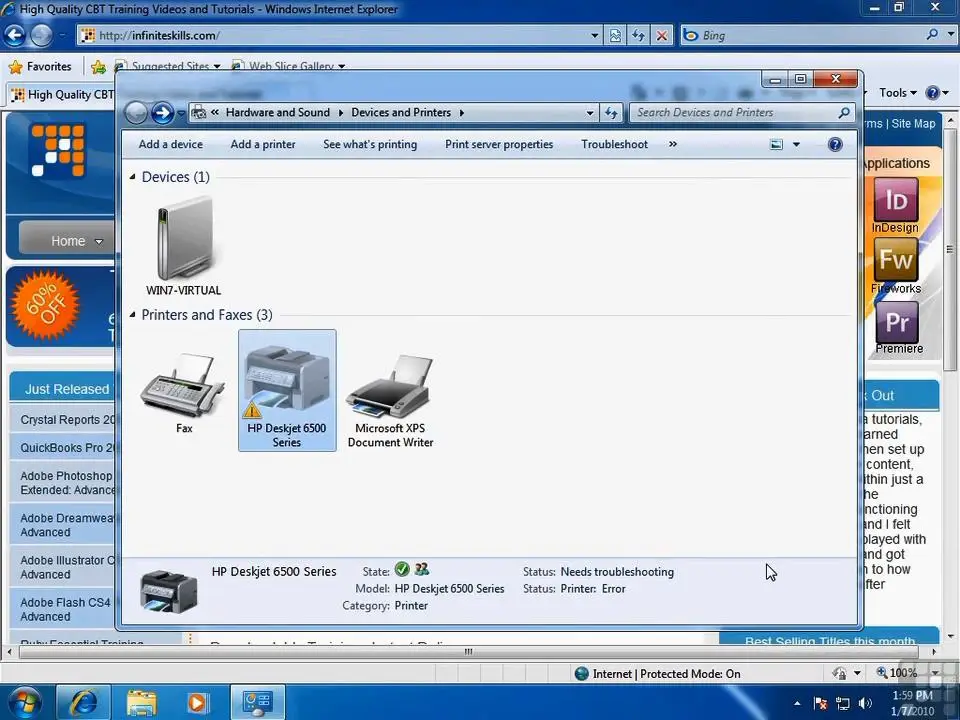Image resolution: width=960 pixels, height=720 pixels.
Task: Open Devices and Printers help icon
Action: 834,144
